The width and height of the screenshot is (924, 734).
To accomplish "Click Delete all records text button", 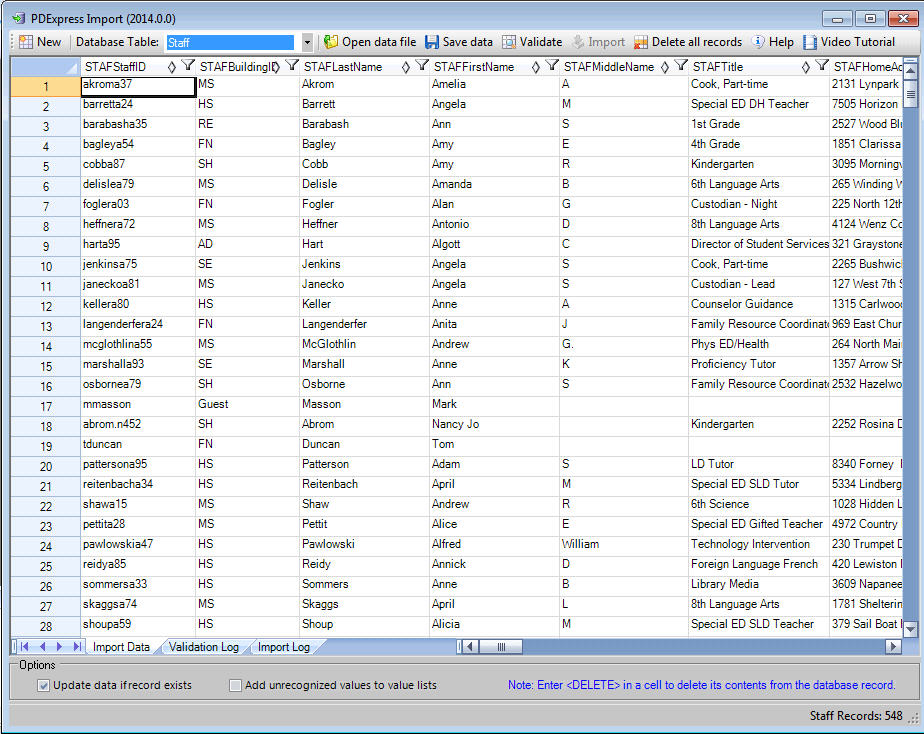I will pos(697,42).
